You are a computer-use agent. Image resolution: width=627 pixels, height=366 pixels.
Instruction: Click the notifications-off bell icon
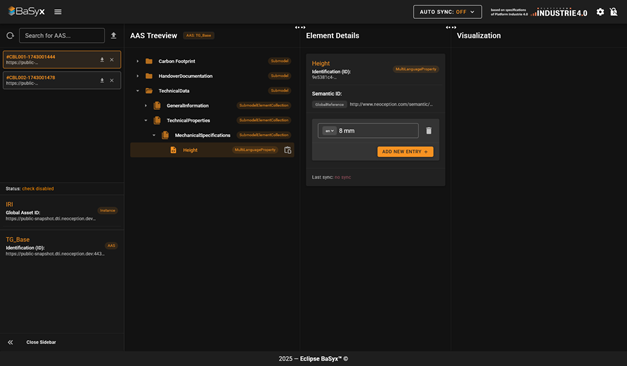[613, 12]
